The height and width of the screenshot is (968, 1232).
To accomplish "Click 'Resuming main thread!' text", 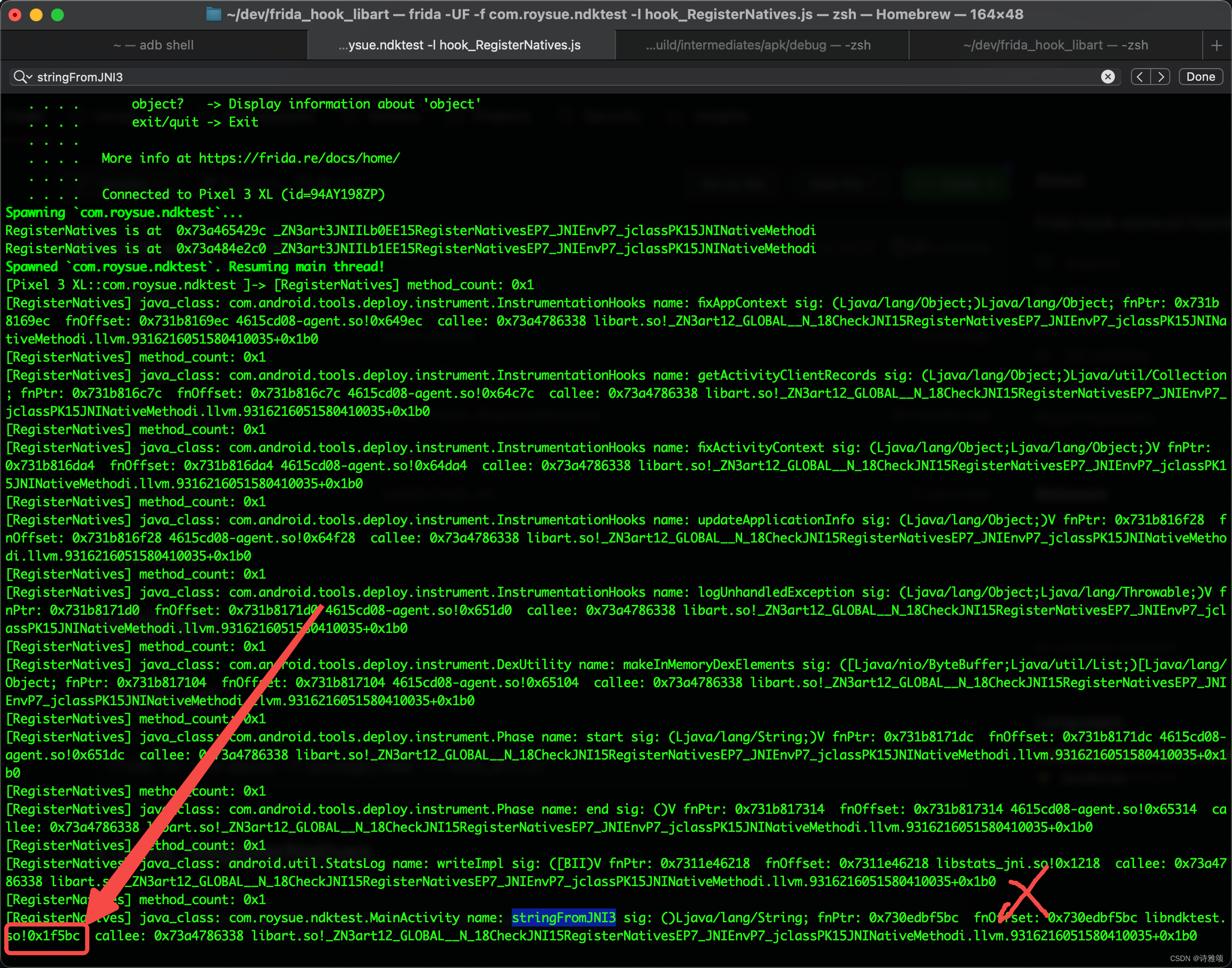I will (x=306, y=267).
